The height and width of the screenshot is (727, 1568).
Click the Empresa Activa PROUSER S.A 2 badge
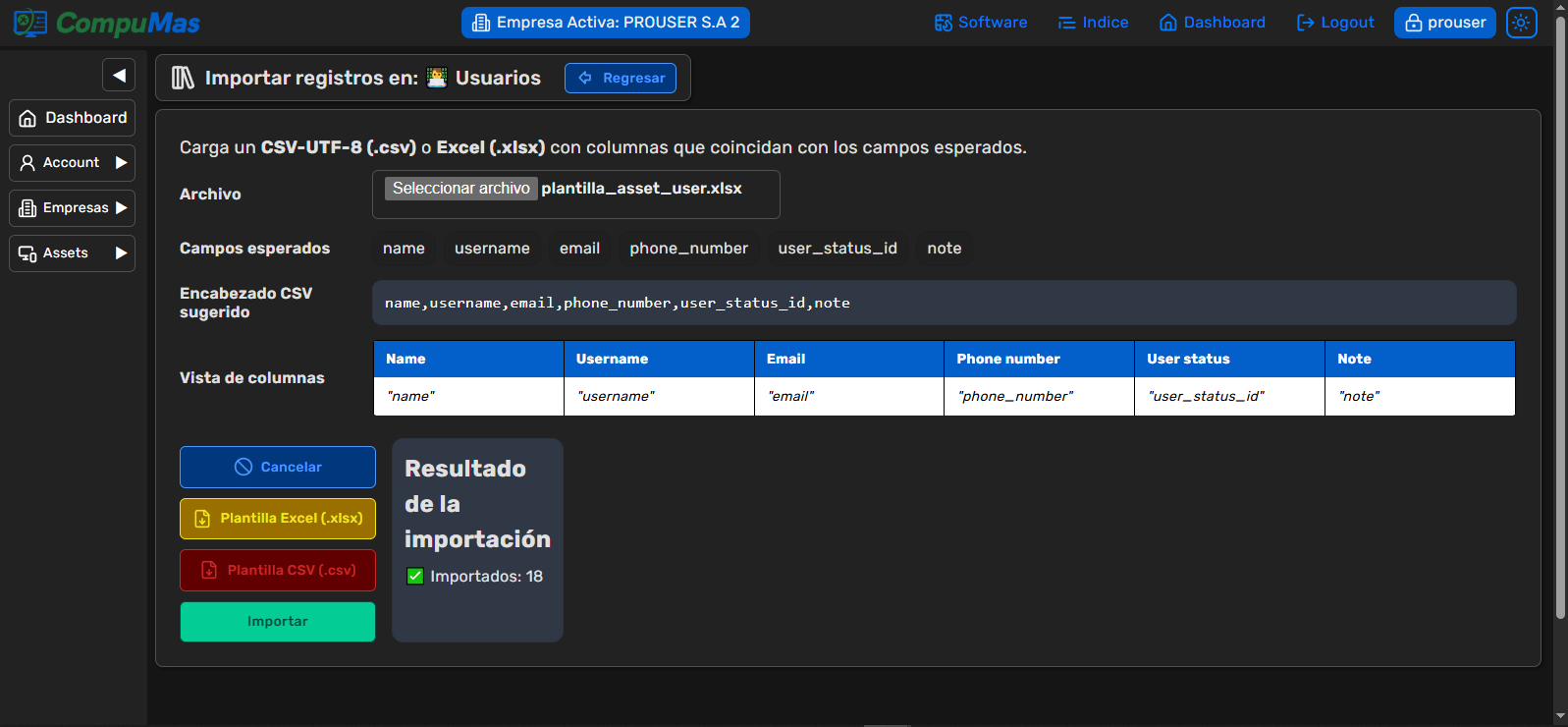click(x=605, y=23)
